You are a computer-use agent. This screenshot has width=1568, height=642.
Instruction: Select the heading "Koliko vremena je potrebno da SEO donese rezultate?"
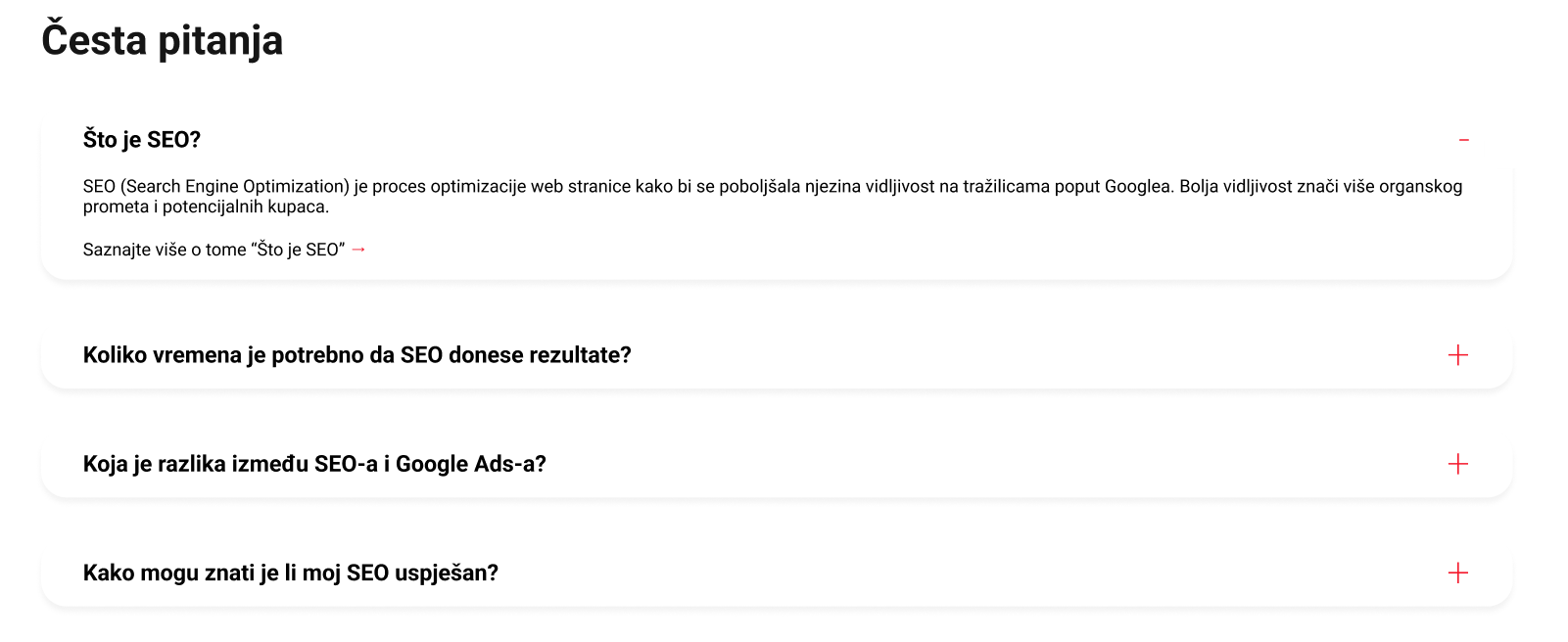tap(357, 355)
